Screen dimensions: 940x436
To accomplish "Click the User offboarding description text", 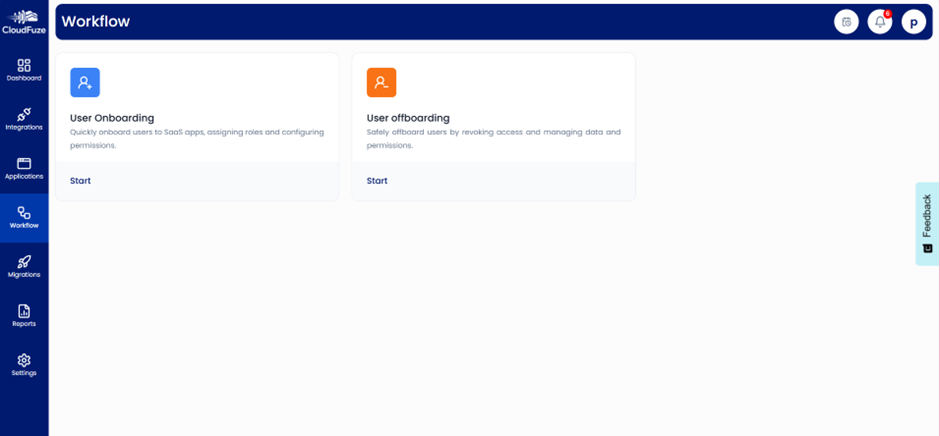I will tap(493, 138).
